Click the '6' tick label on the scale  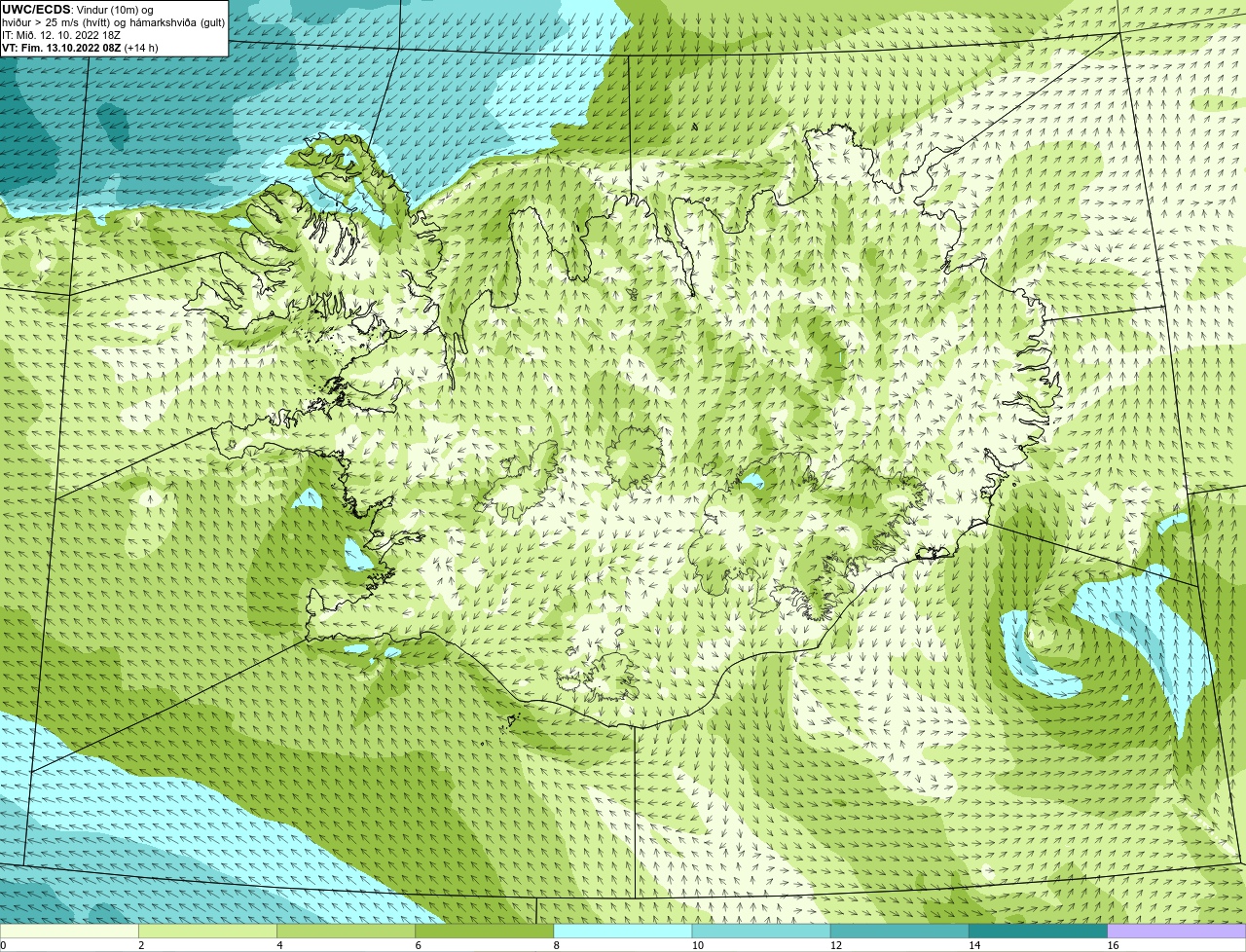419,945
